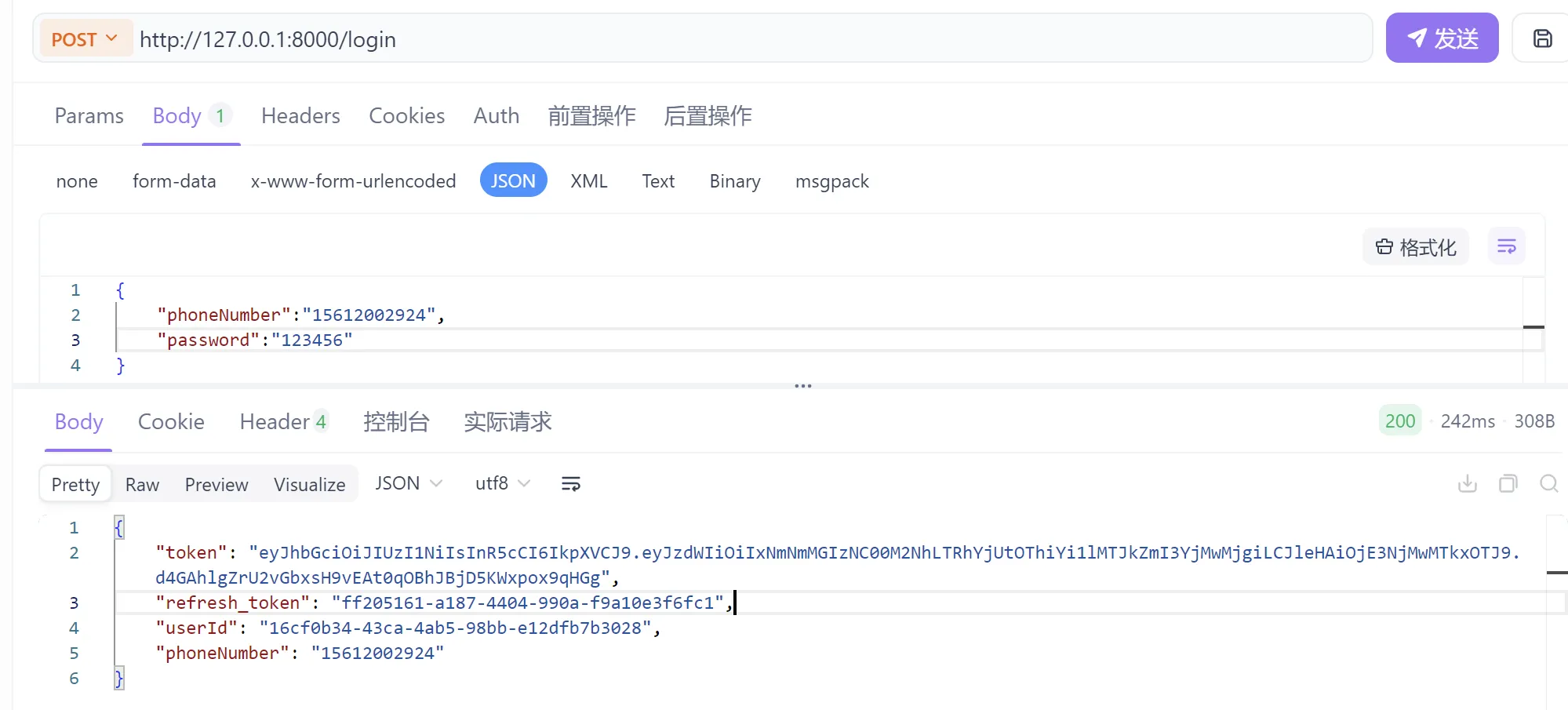Switch response view to Raw
The width and height of the screenshot is (1568, 710).
point(142,484)
